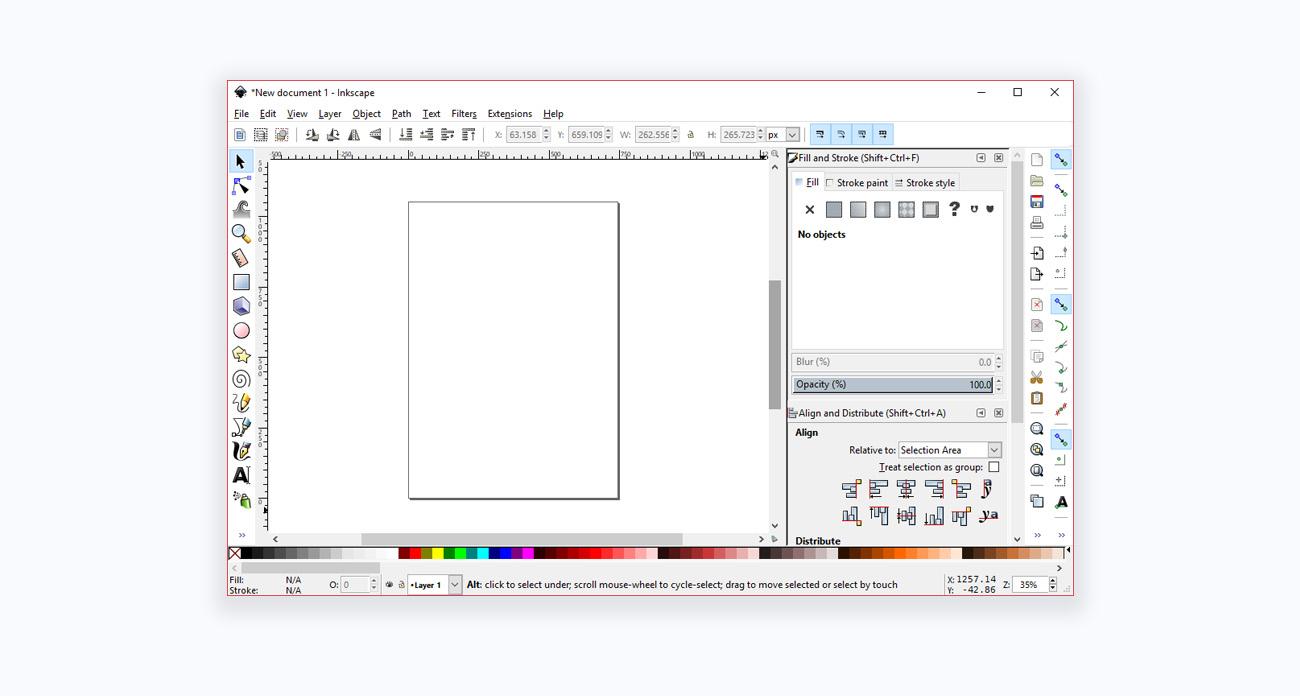Image resolution: width=1300 pixels, height=696 pixels.
Task: Select the Zoom magnifier tool
Action: (x=241, y=234)
